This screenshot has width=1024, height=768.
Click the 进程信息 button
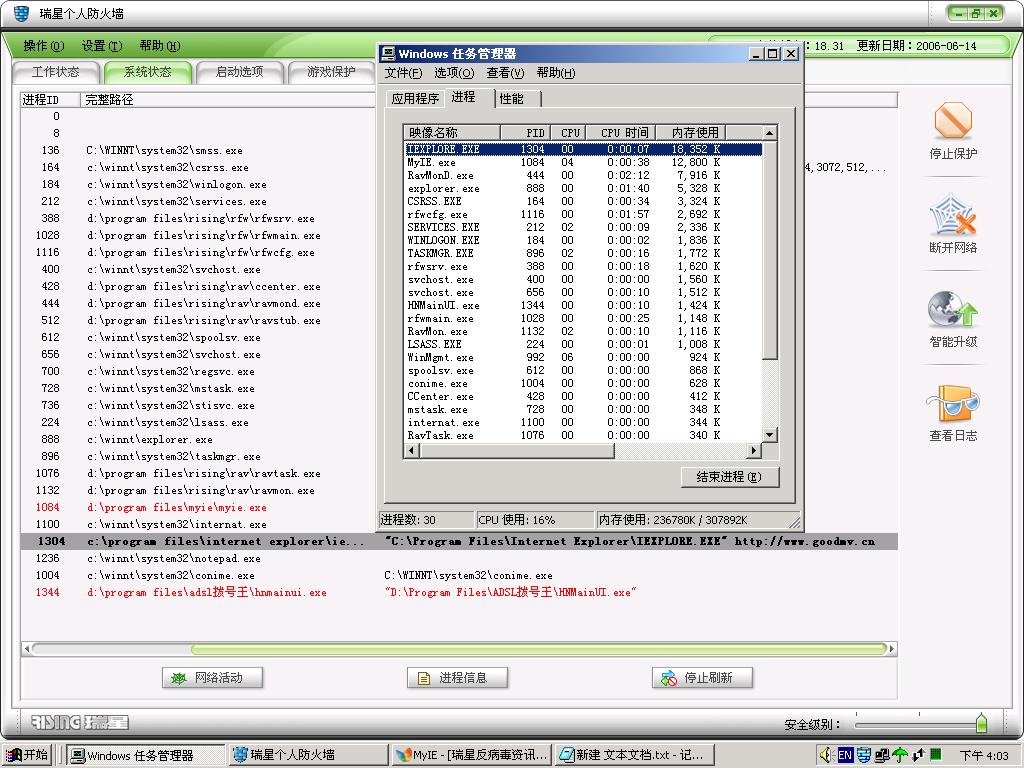(x=457, y=678)
